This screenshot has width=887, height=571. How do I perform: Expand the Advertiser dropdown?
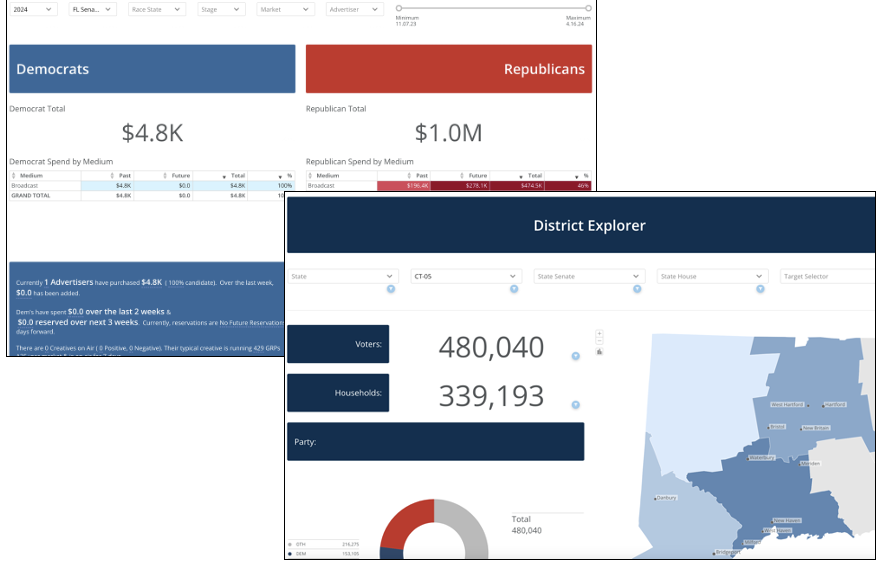pyautogui.click(x=355, y=9)
